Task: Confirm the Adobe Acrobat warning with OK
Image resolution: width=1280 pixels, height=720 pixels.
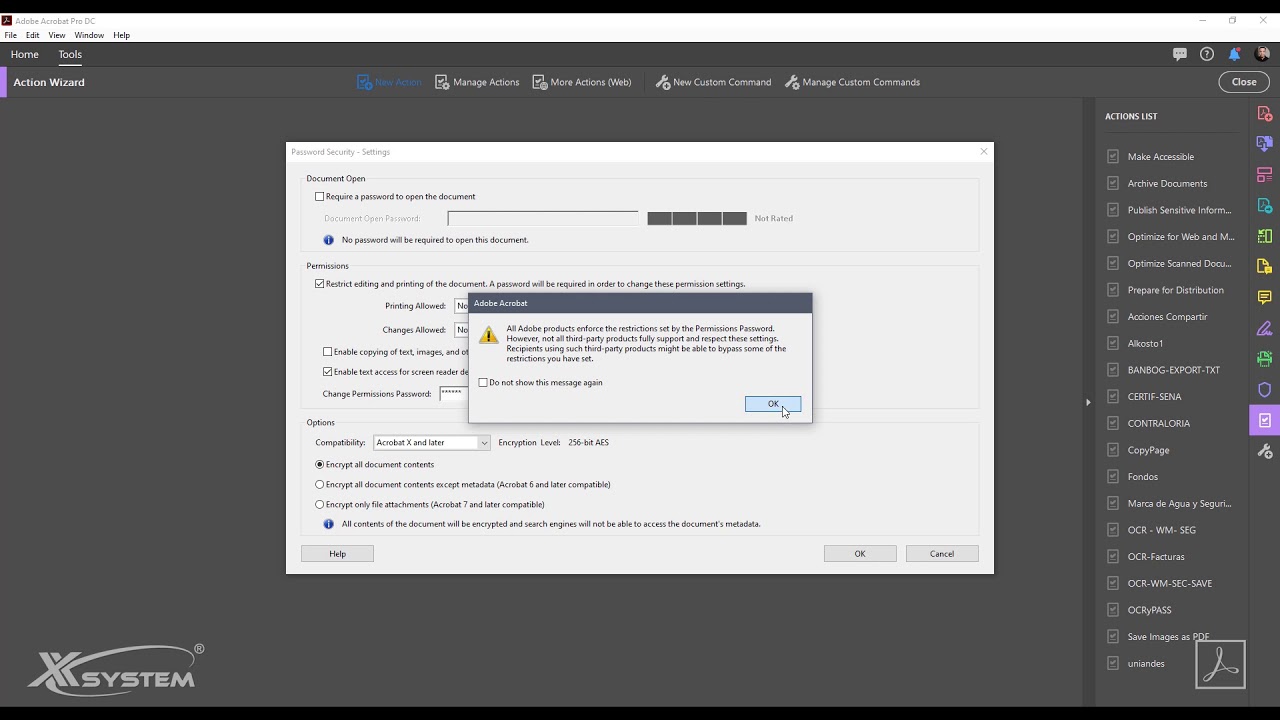Action: [x=773, y=404]
